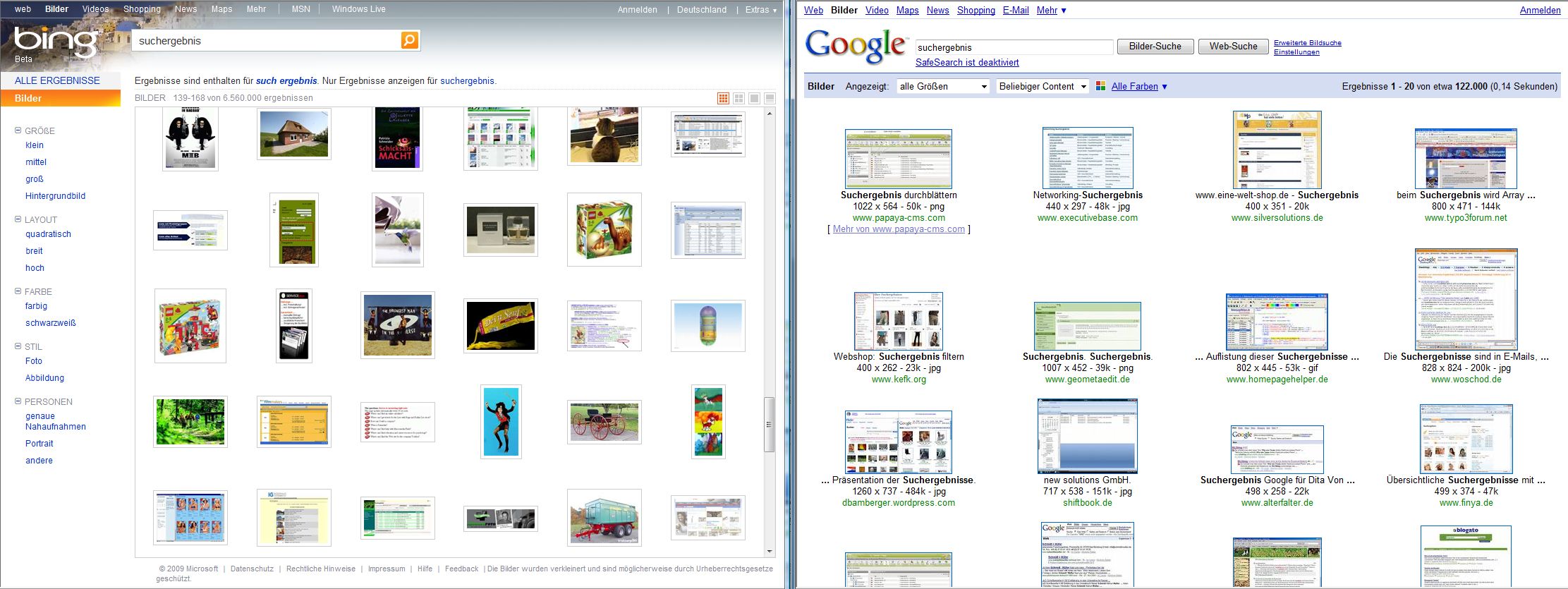Filter Bing people by 'Portrait'
1568x589 pixels.
pyautogui.click(x=39, y=444)
